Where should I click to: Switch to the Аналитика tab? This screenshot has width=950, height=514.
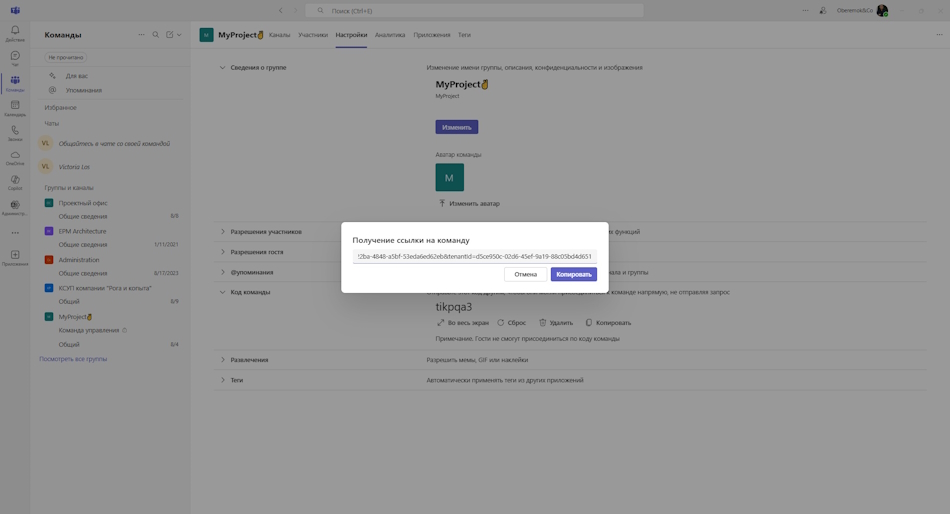coord(390,35)
